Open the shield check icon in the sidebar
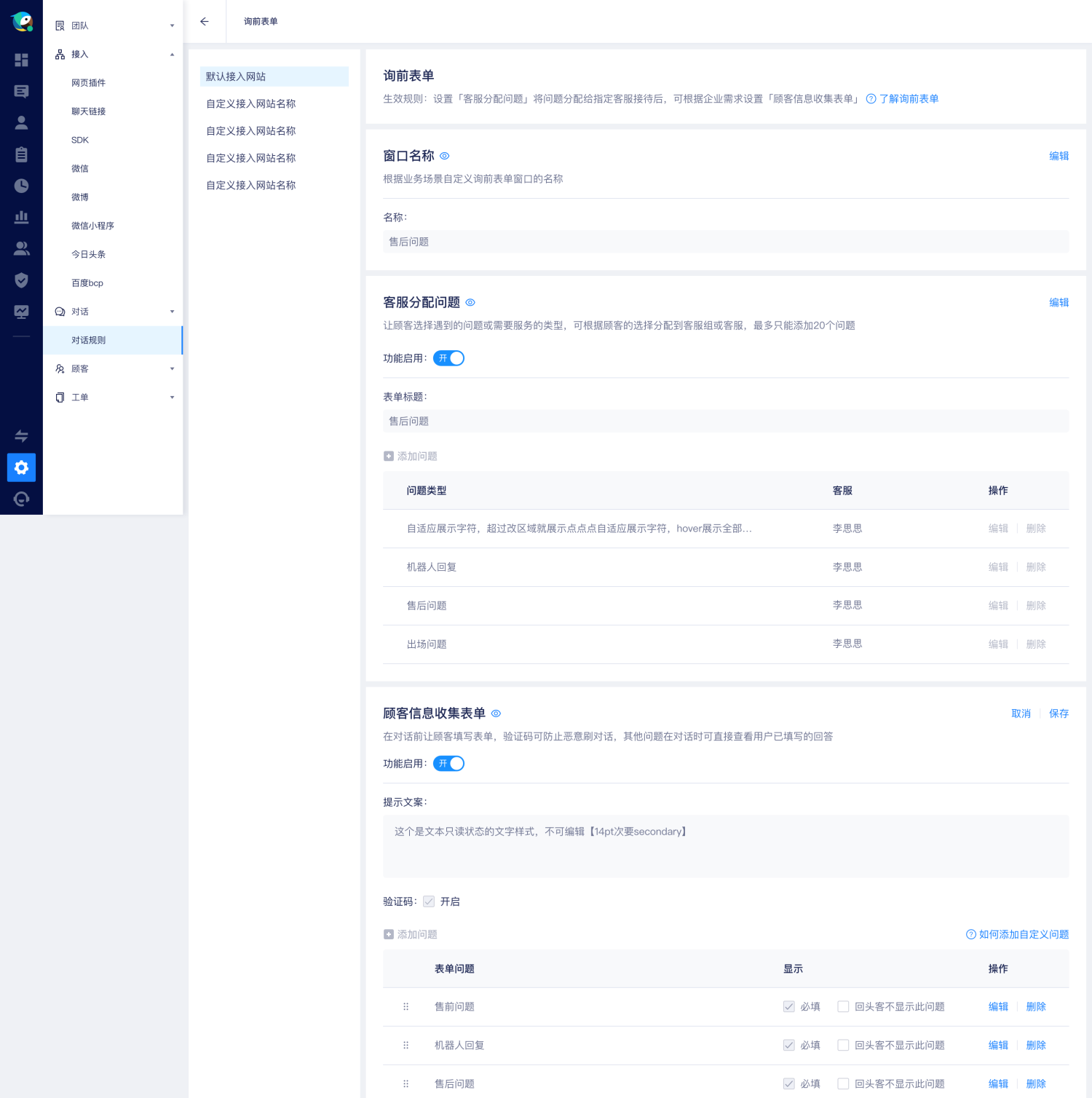 [x=22, y=280]
